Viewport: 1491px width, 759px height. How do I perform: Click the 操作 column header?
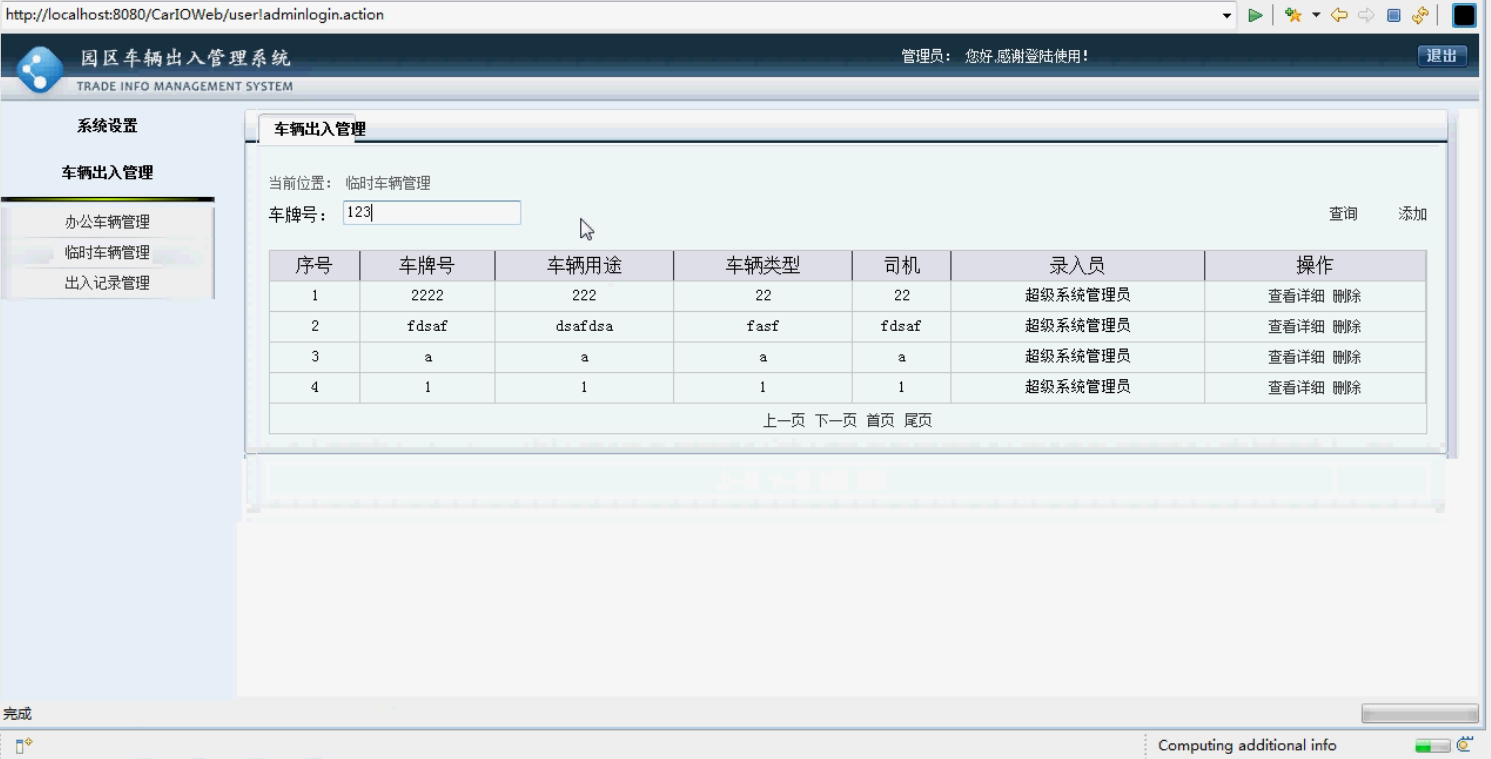1315,266
